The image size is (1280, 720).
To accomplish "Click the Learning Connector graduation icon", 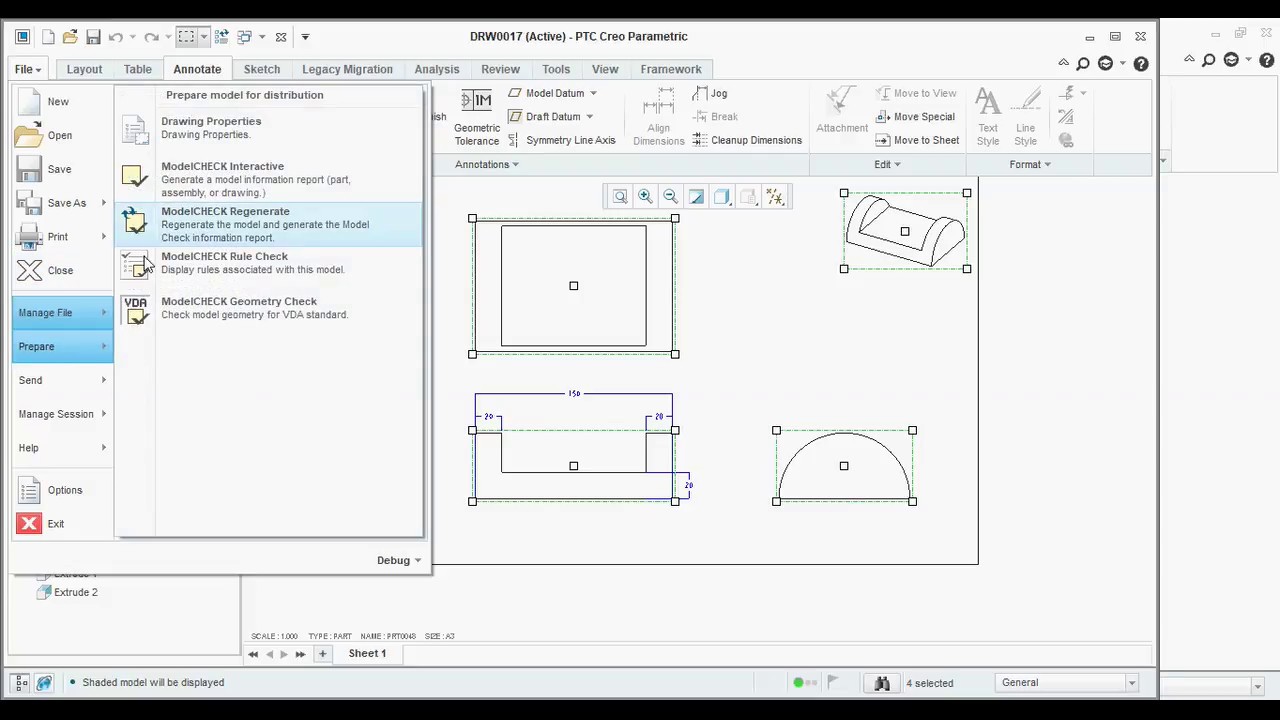I will click(x=1106, y=63).
